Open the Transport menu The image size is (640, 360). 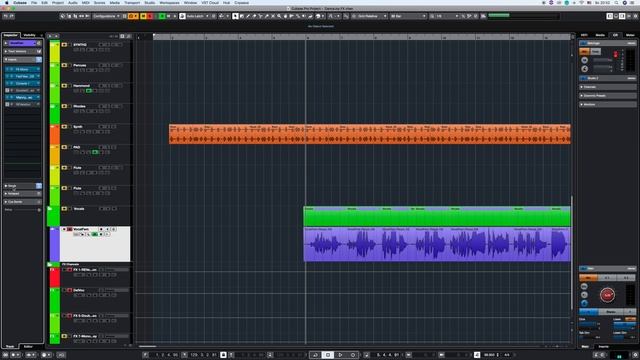coord(132,2)
